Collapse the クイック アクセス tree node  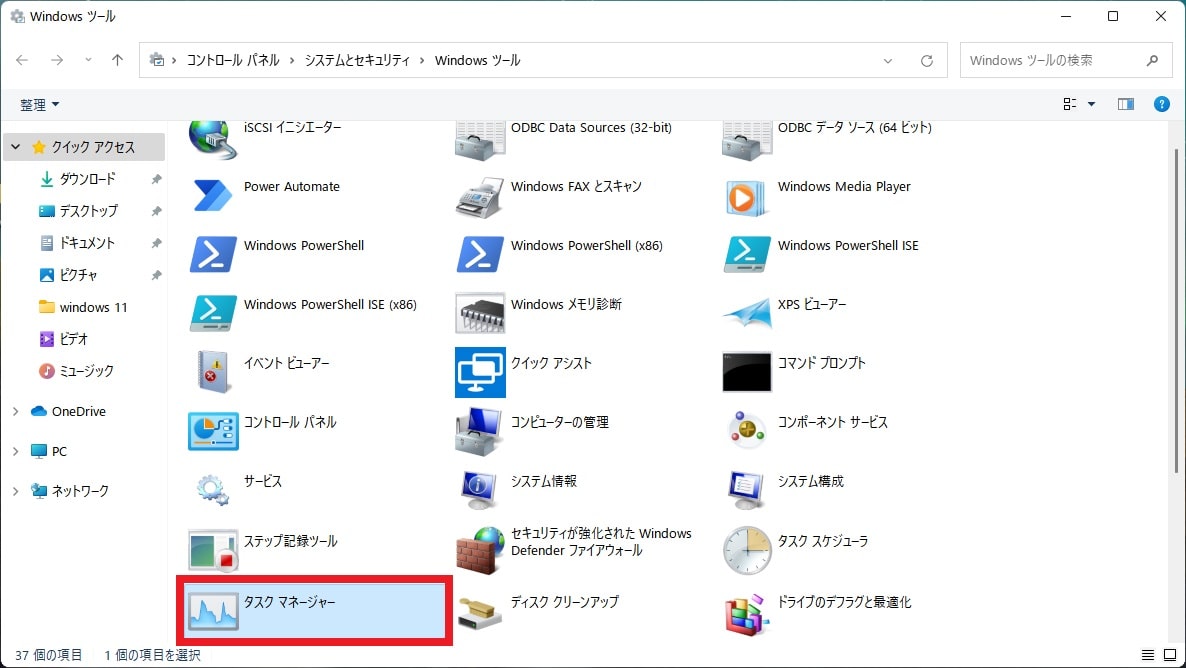tap(15, 147)
